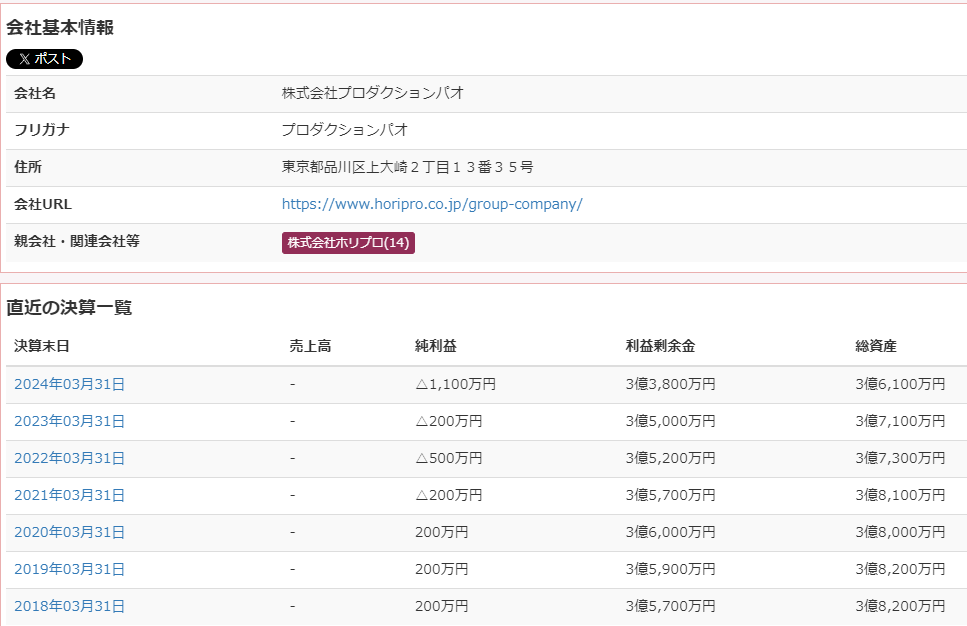The width and height of the screenshot is (967, 626).
Task: Open the 2018年03月31日 settlement link
Action: coord(69,606)
